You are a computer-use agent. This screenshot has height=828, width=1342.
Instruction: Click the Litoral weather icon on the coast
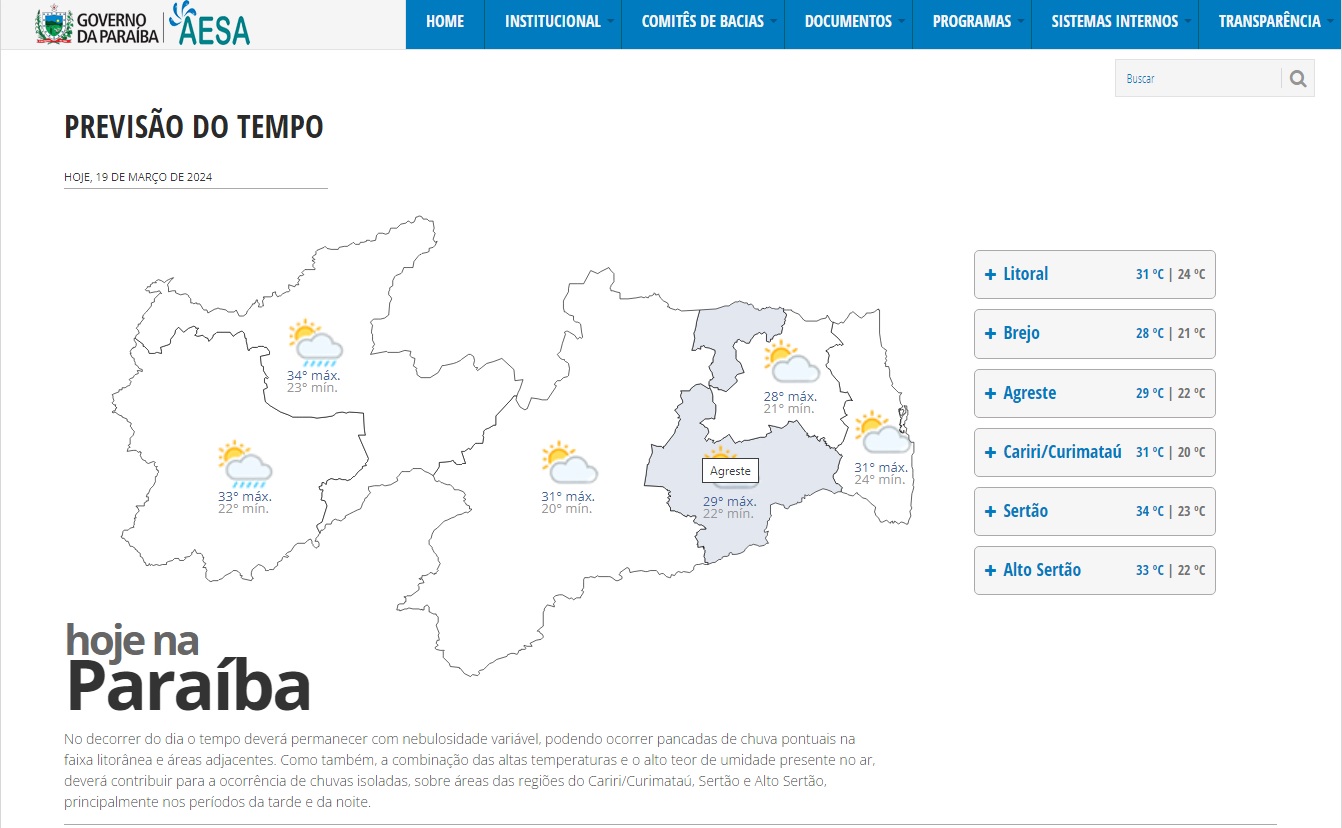coord(882,433)
